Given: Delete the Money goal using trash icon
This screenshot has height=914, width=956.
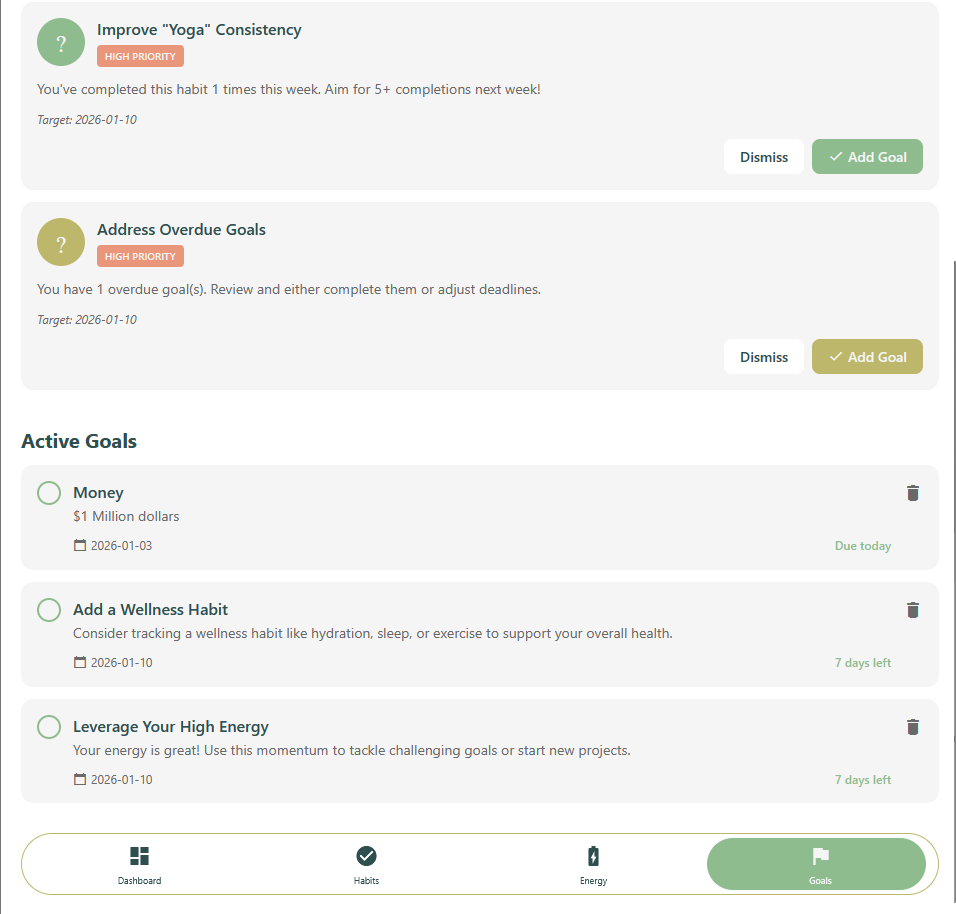Looking at the screenshot, I should pos(912,493).
